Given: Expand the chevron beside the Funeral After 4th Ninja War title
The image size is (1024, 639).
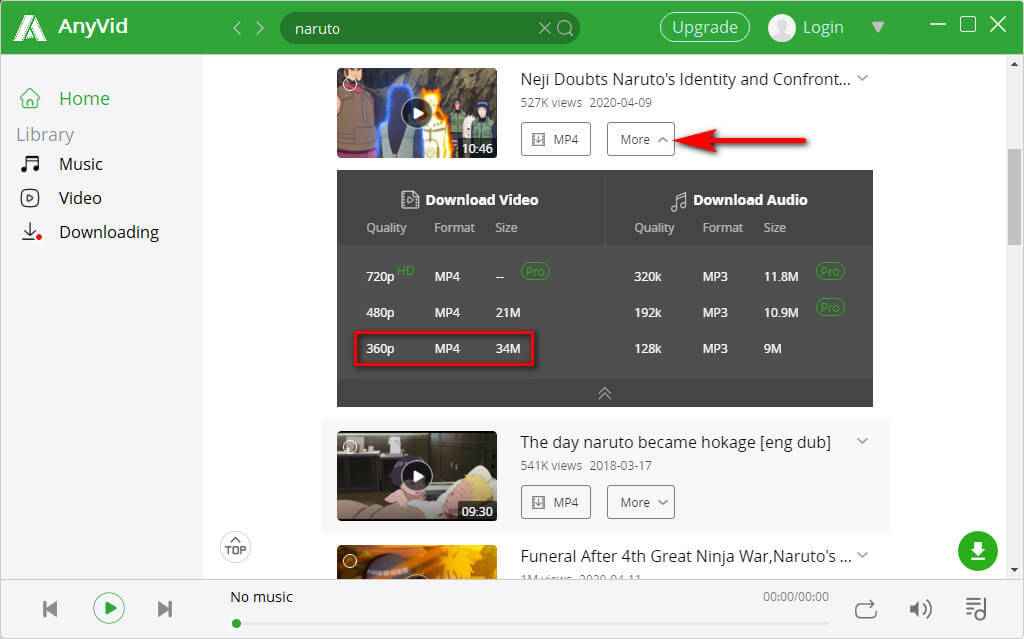Looking at the screenshot, I should pos(863,555).
